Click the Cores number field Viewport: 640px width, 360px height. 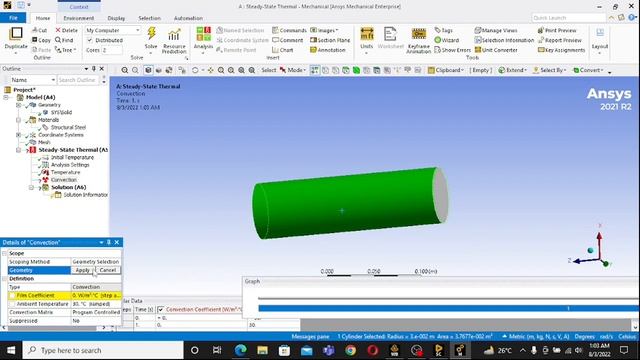tap(111, 50)
